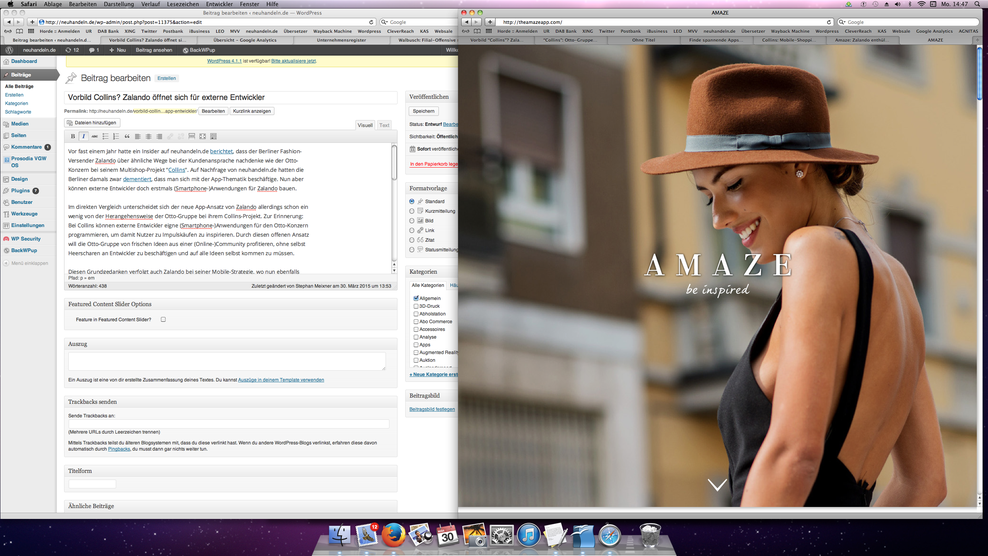Enter distraction-free fullscreen writing mode
This screenshot has height=556, width=988.
202,136
